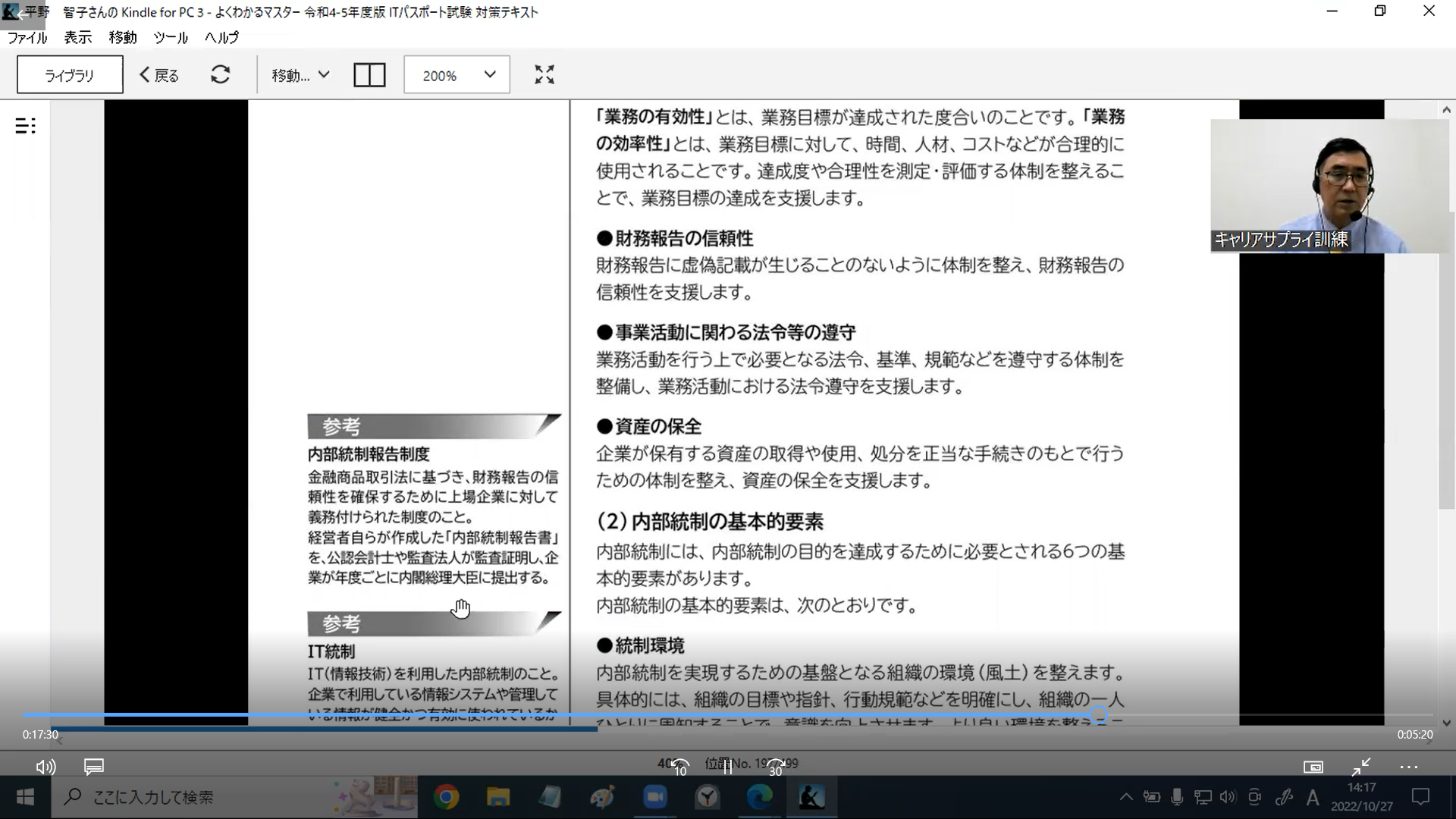Open the table of contents panel icon
The height and width of the screenshot is (819, 1456).
pos(26,126)
